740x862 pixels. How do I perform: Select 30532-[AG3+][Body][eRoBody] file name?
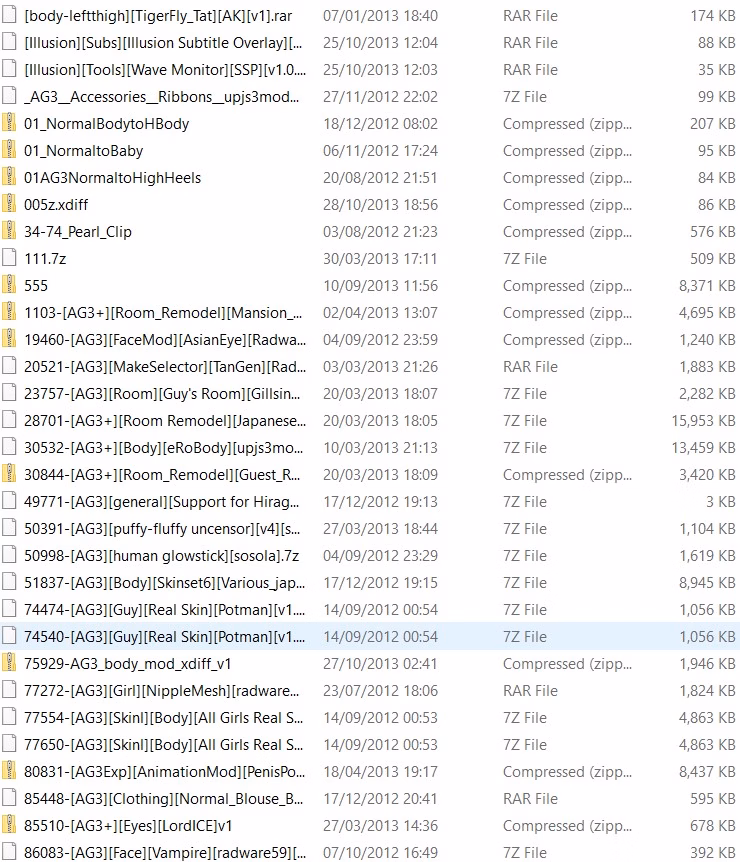(x=163, y=447)
